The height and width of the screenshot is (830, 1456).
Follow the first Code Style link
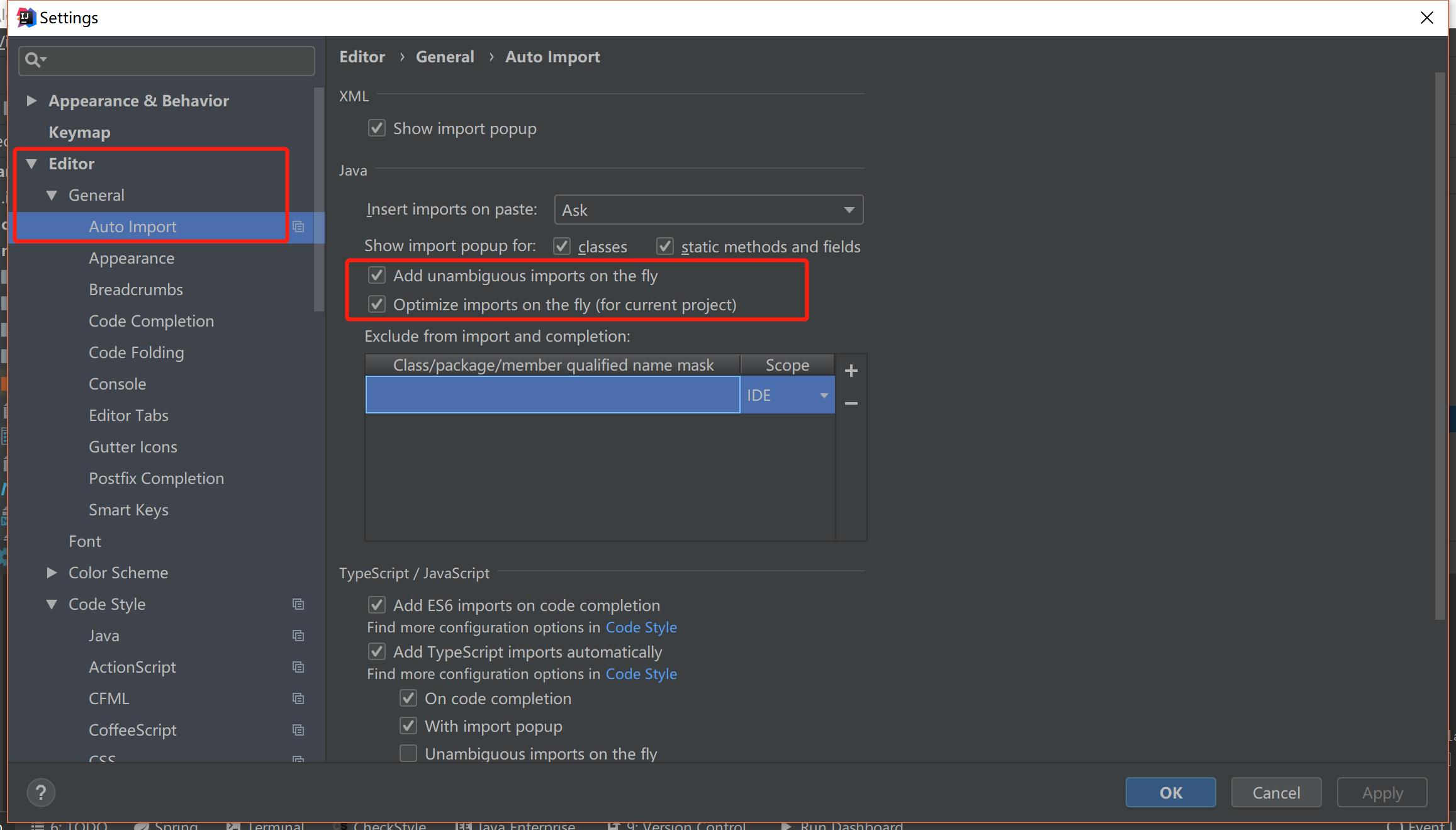(x=641, y=627)
